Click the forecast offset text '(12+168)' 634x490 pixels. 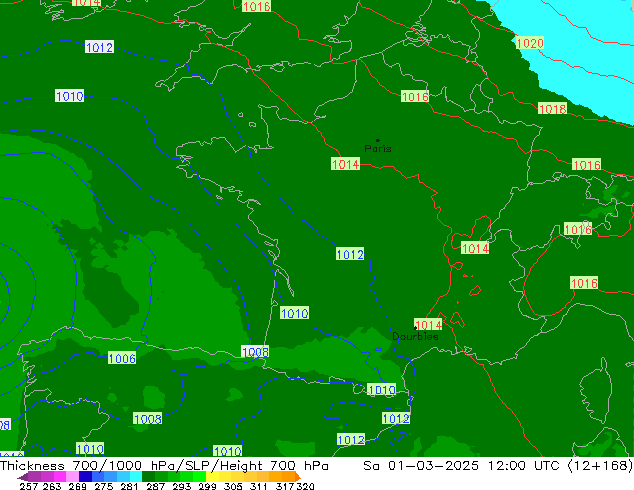point(600,465)
